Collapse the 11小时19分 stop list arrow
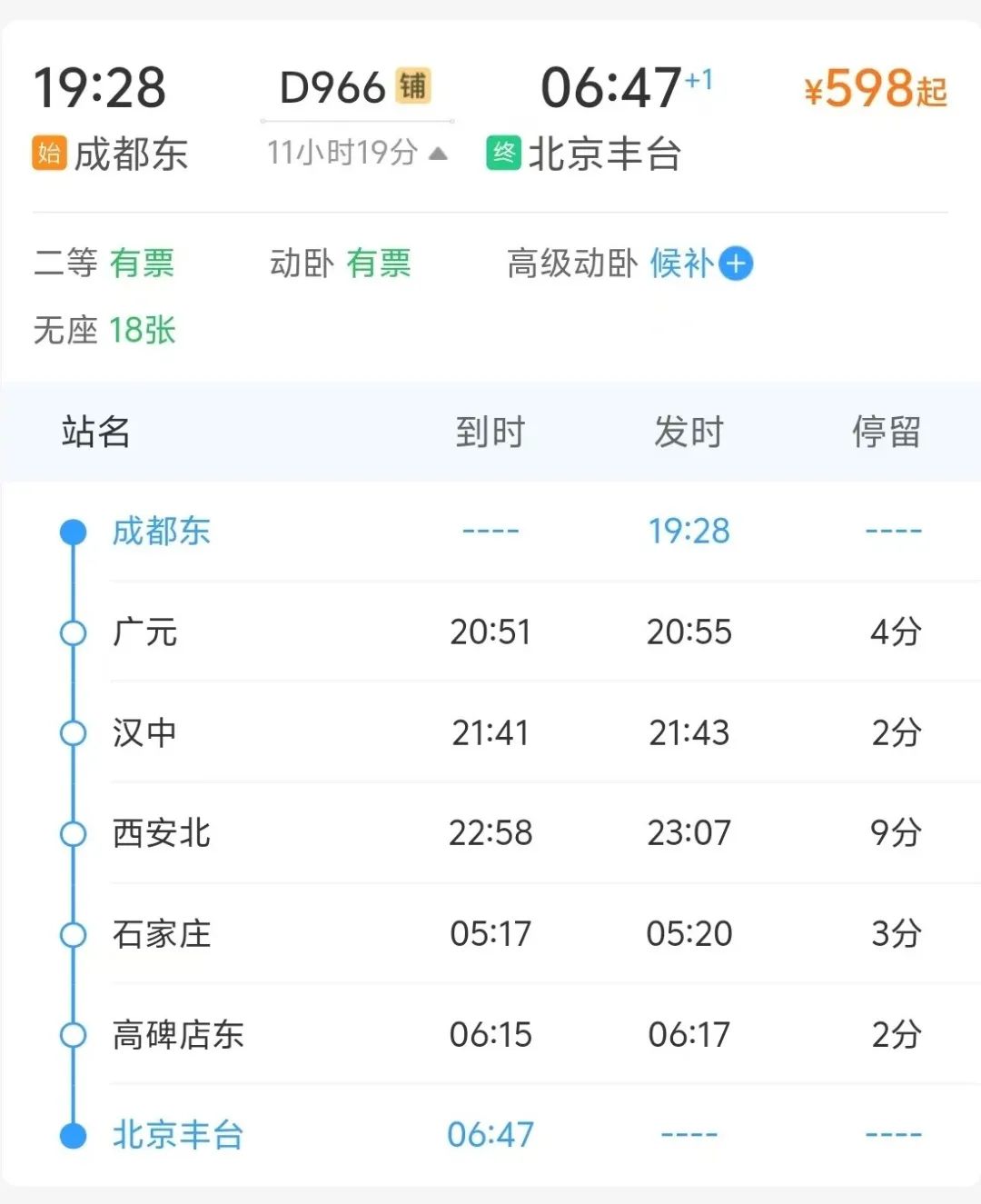Image resolution: width=981 pixels, height=1204 pixels. [x=438, y=153]
